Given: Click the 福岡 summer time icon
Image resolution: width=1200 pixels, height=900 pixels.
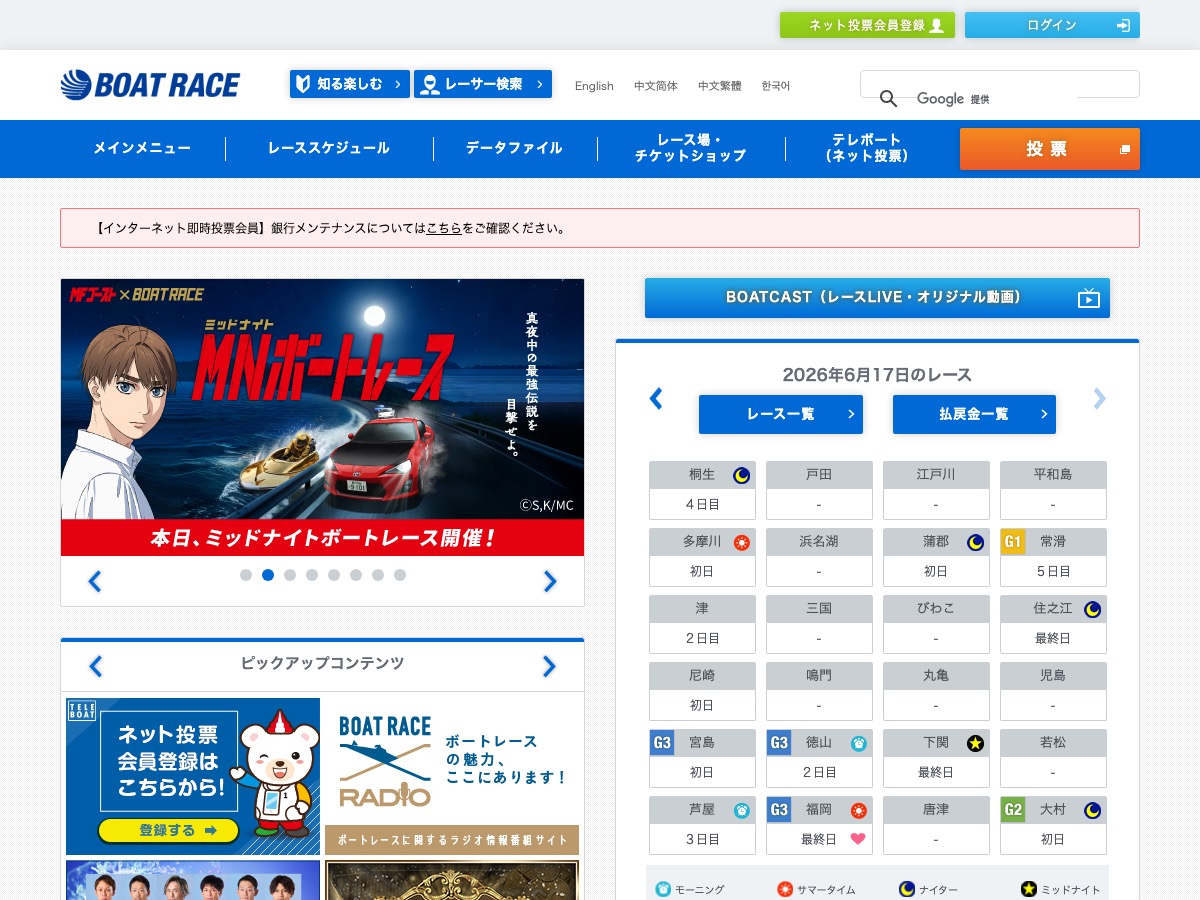Looking at the screenshot, I should pyautogui.click(x=858, y=810).
